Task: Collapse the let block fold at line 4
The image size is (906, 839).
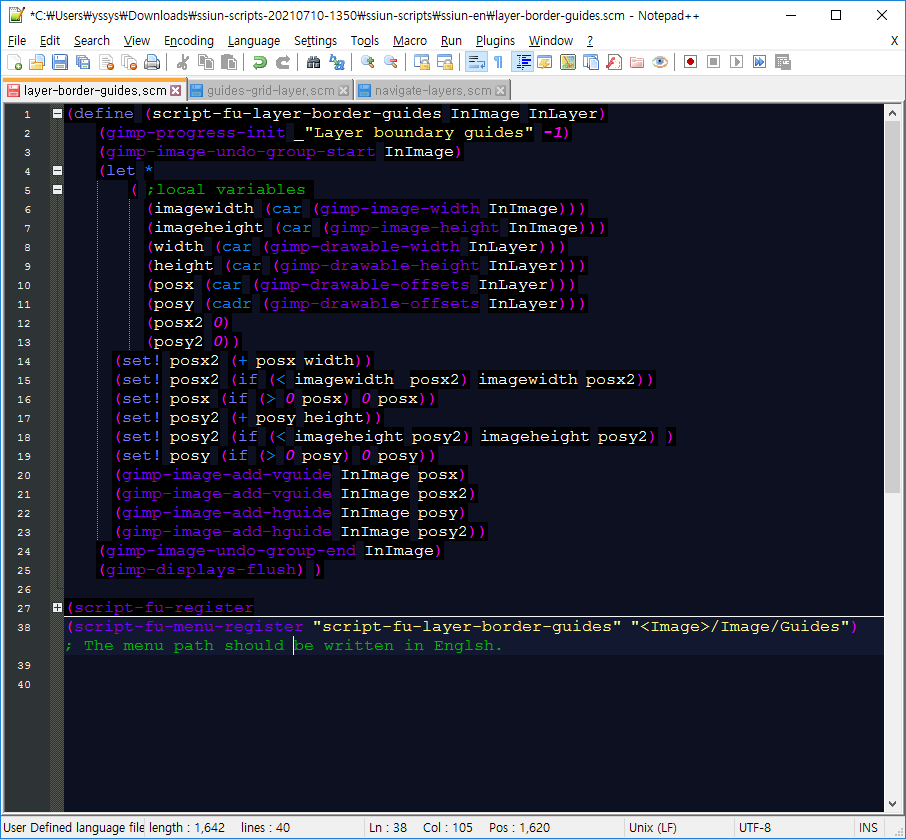Action: point(57,170)
